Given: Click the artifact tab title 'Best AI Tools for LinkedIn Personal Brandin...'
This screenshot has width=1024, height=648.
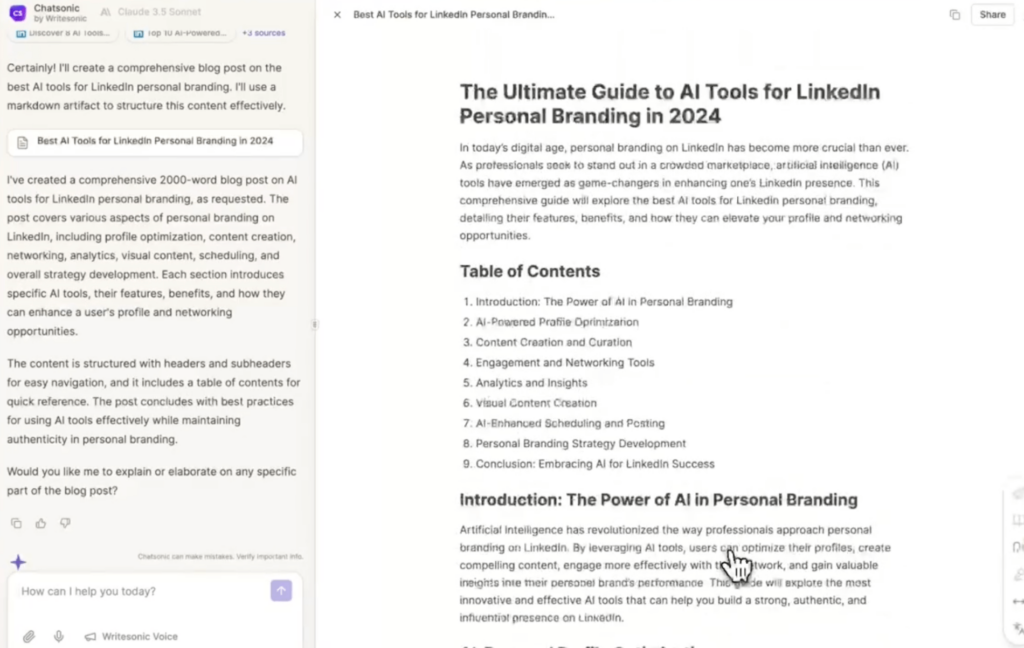Looking at the screenshot, I should click(453, 14).
